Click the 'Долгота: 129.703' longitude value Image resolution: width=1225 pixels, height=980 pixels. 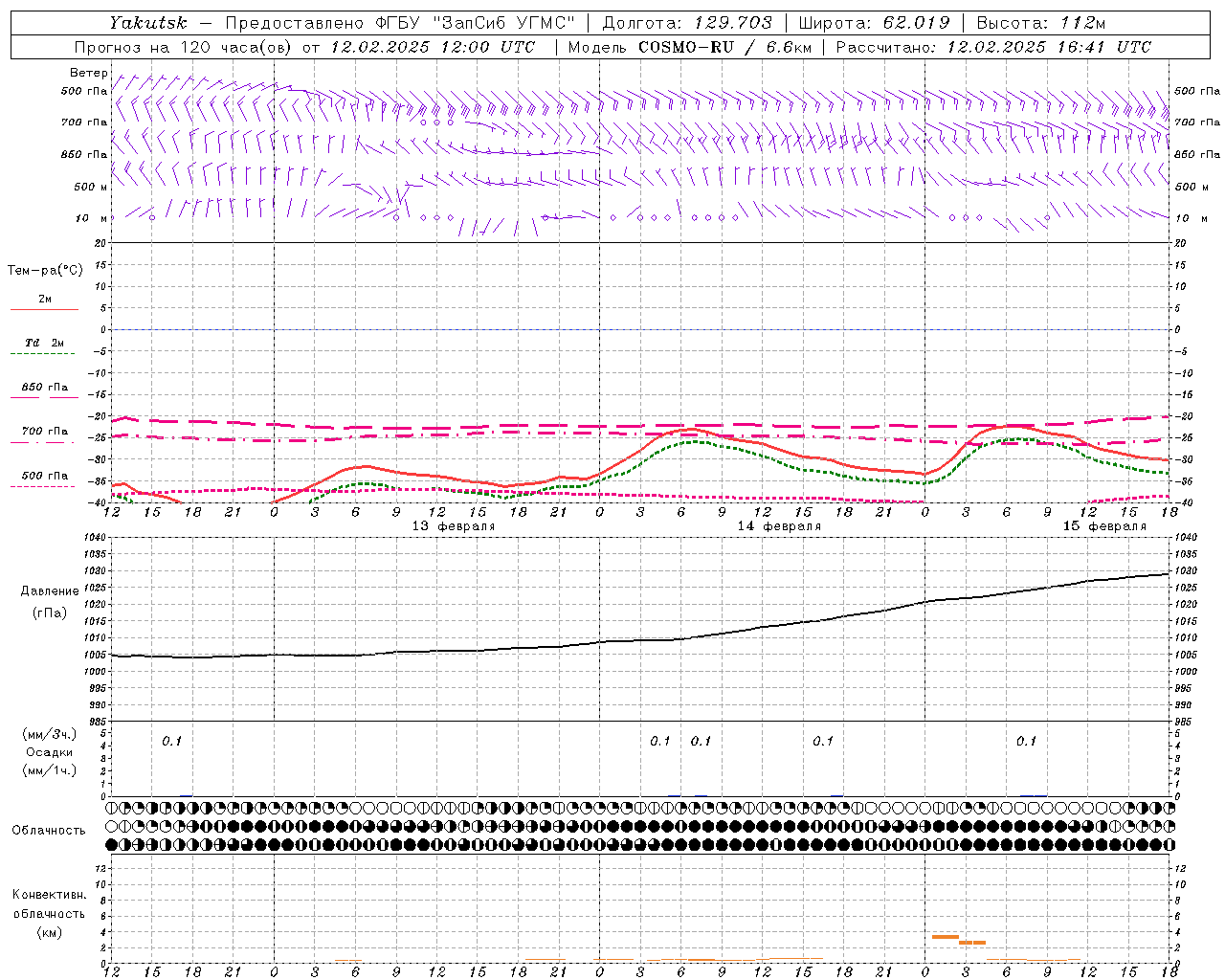click(x=687, y=23)
